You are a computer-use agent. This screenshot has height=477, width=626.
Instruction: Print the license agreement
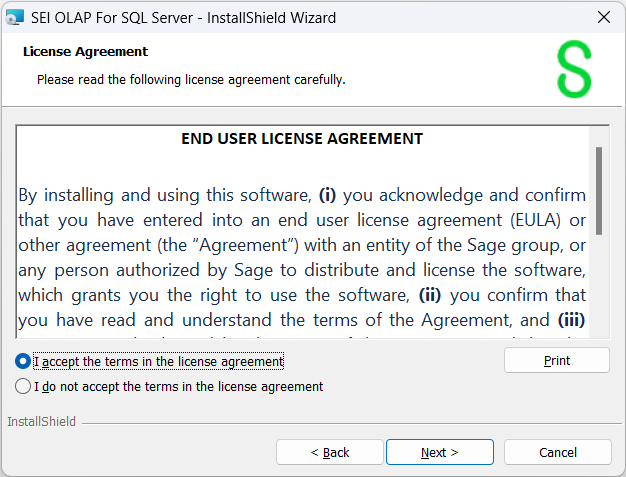pos(556,361)
